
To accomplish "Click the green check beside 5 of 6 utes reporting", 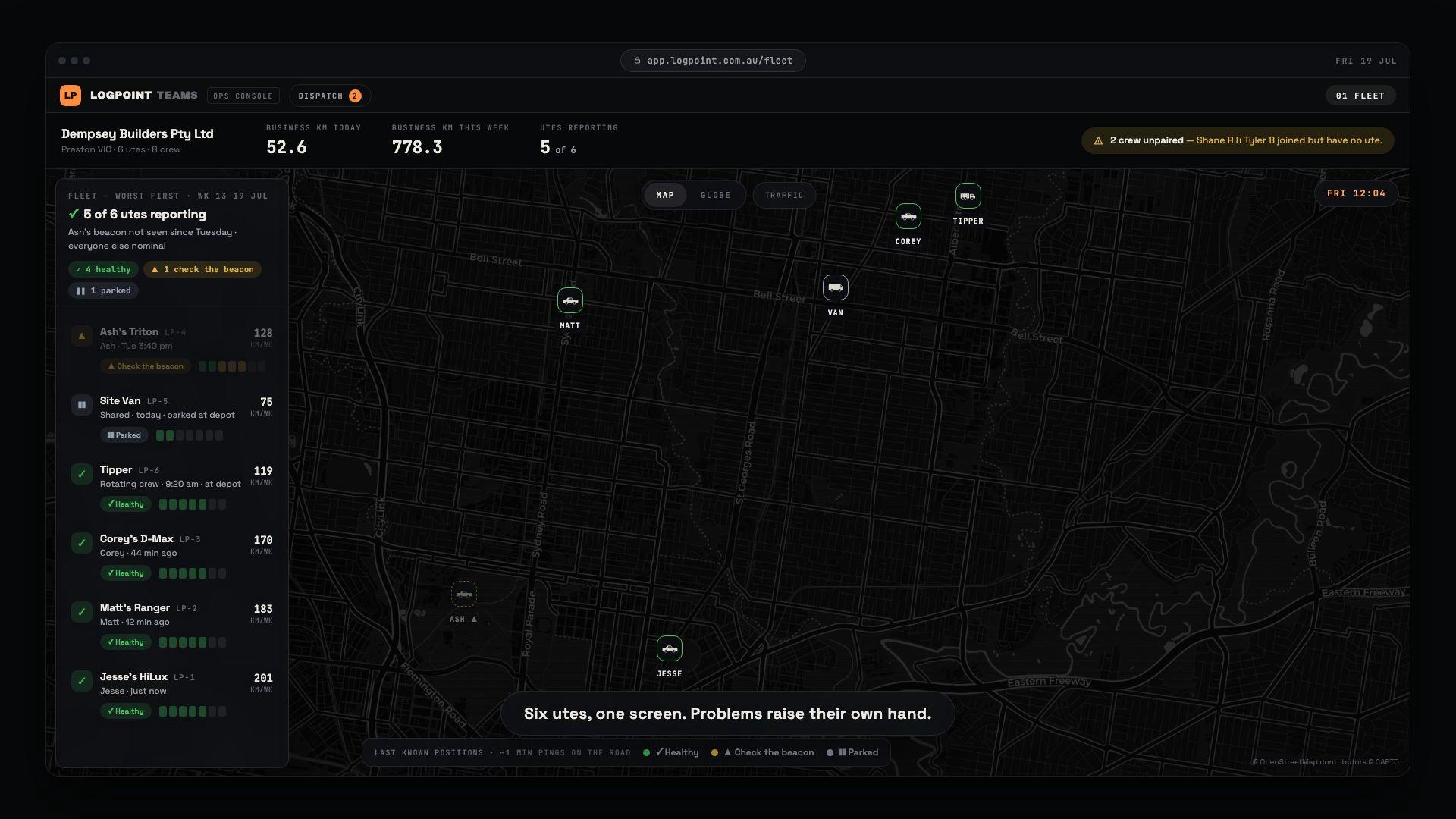I will [x=74, y=214].
